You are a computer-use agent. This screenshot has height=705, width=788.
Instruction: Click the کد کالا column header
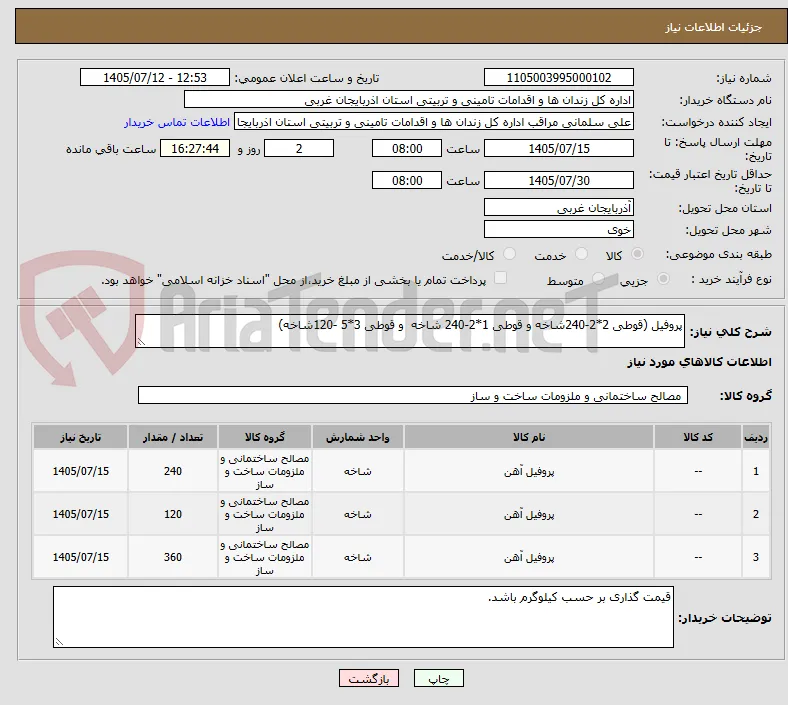[x=698, y=437]
